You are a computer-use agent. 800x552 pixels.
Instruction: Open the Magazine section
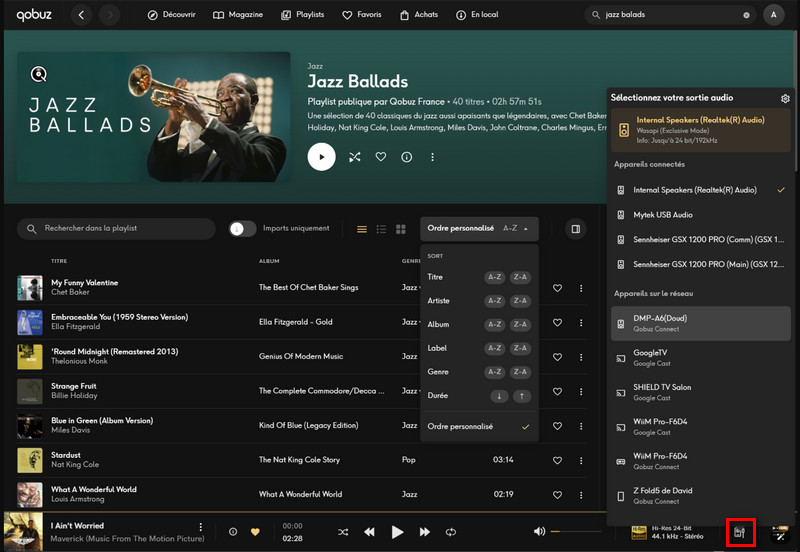point(238,15)
